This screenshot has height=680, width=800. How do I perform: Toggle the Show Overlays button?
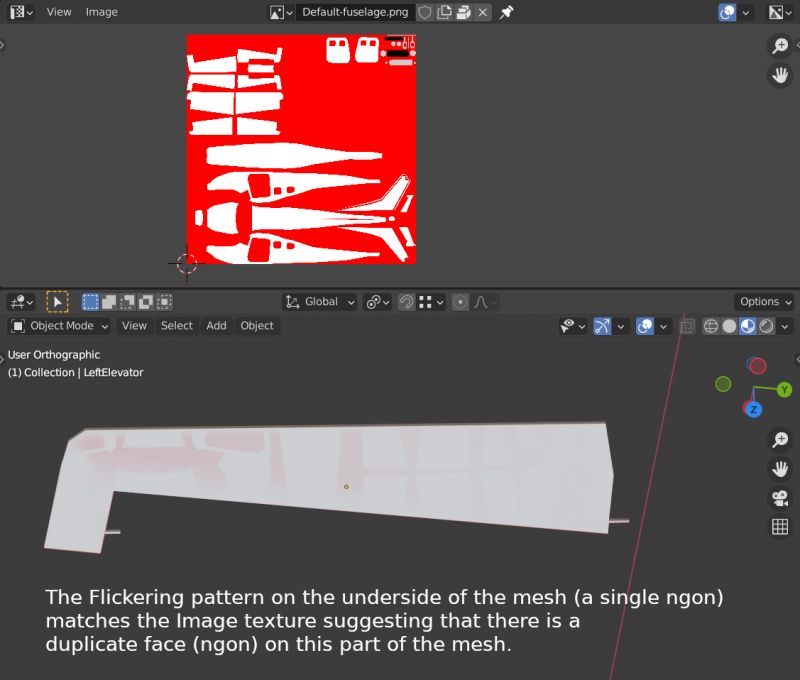(x=647, y=326)
